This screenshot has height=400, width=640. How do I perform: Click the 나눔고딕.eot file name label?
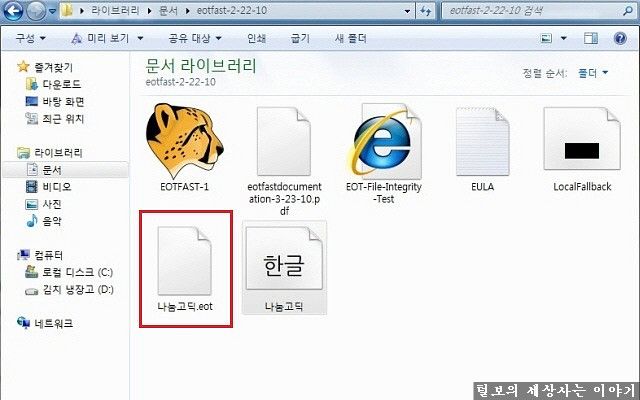[x=185, y=306]
